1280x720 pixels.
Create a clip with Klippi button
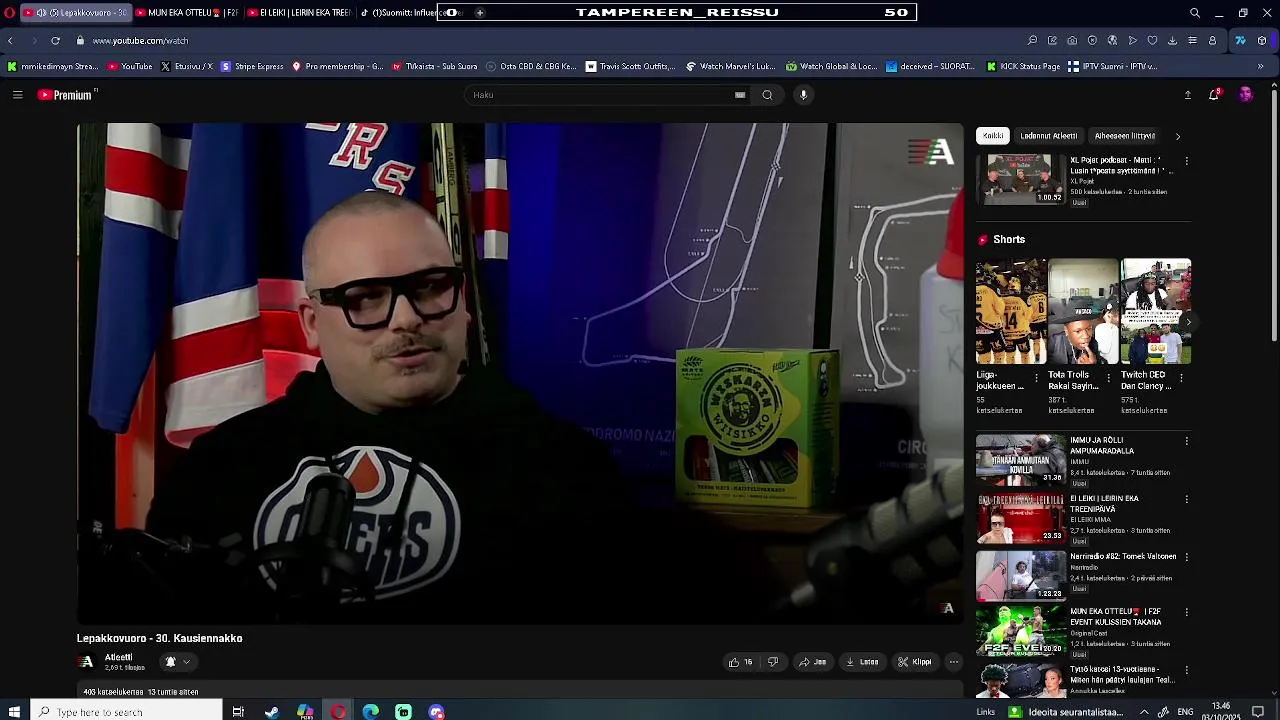click(x=915, y=662)
